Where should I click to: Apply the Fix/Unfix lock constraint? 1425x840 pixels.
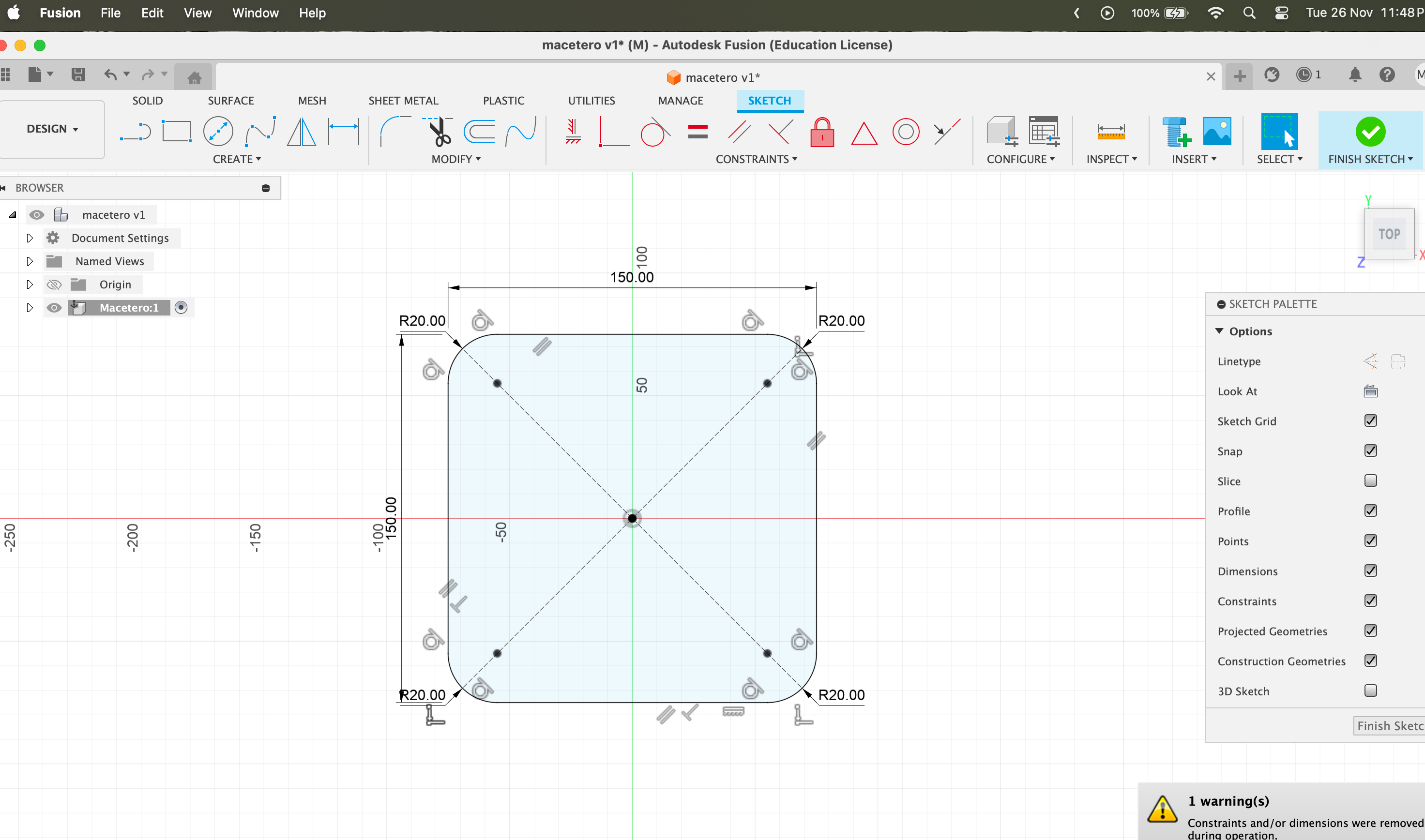[822, 131]
